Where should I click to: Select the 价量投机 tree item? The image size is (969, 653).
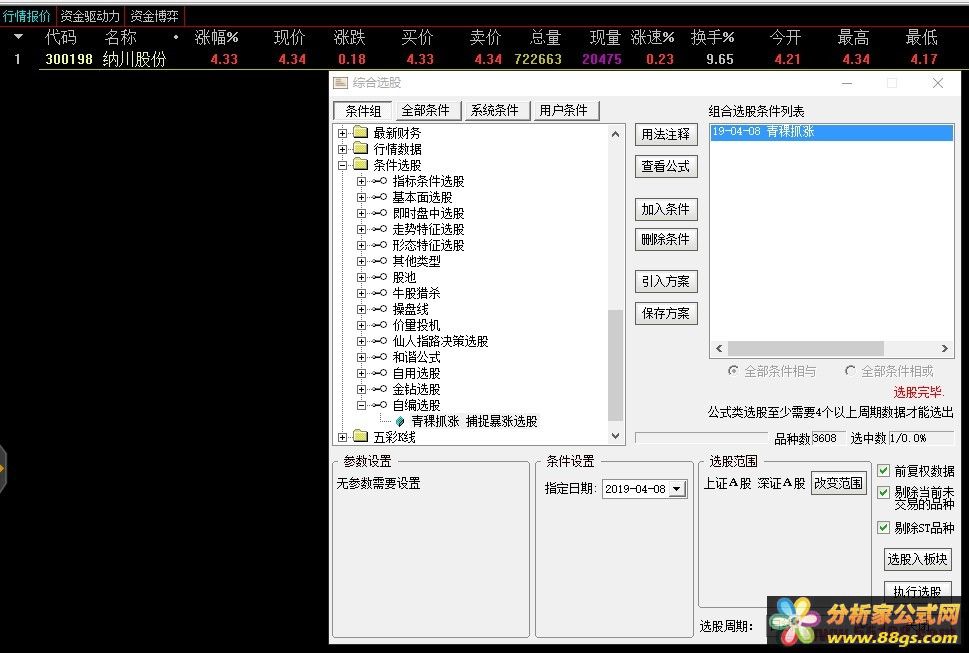416,325
